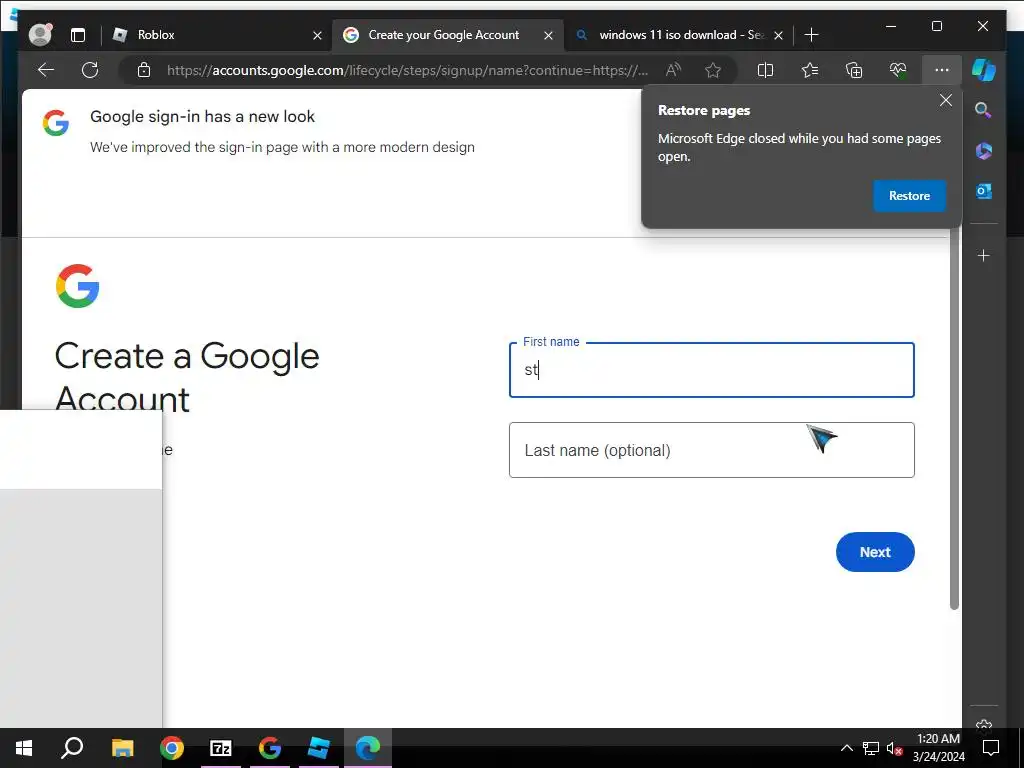Screen dimensions: 1024x768
Task: Focus the First name field
Action: click(x=711, y=370)
